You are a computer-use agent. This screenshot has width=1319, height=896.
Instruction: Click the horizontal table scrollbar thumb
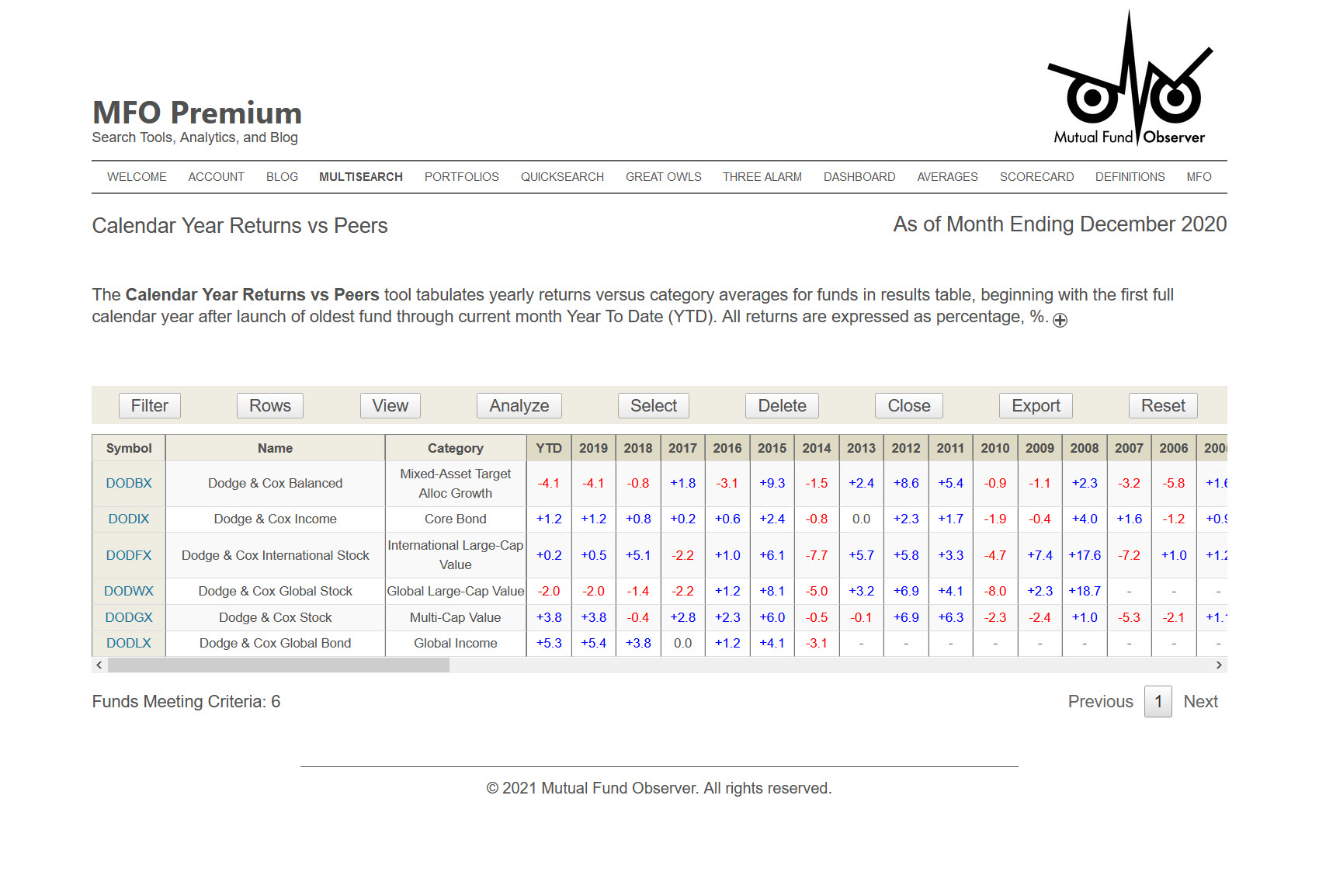tap(279, 665)
